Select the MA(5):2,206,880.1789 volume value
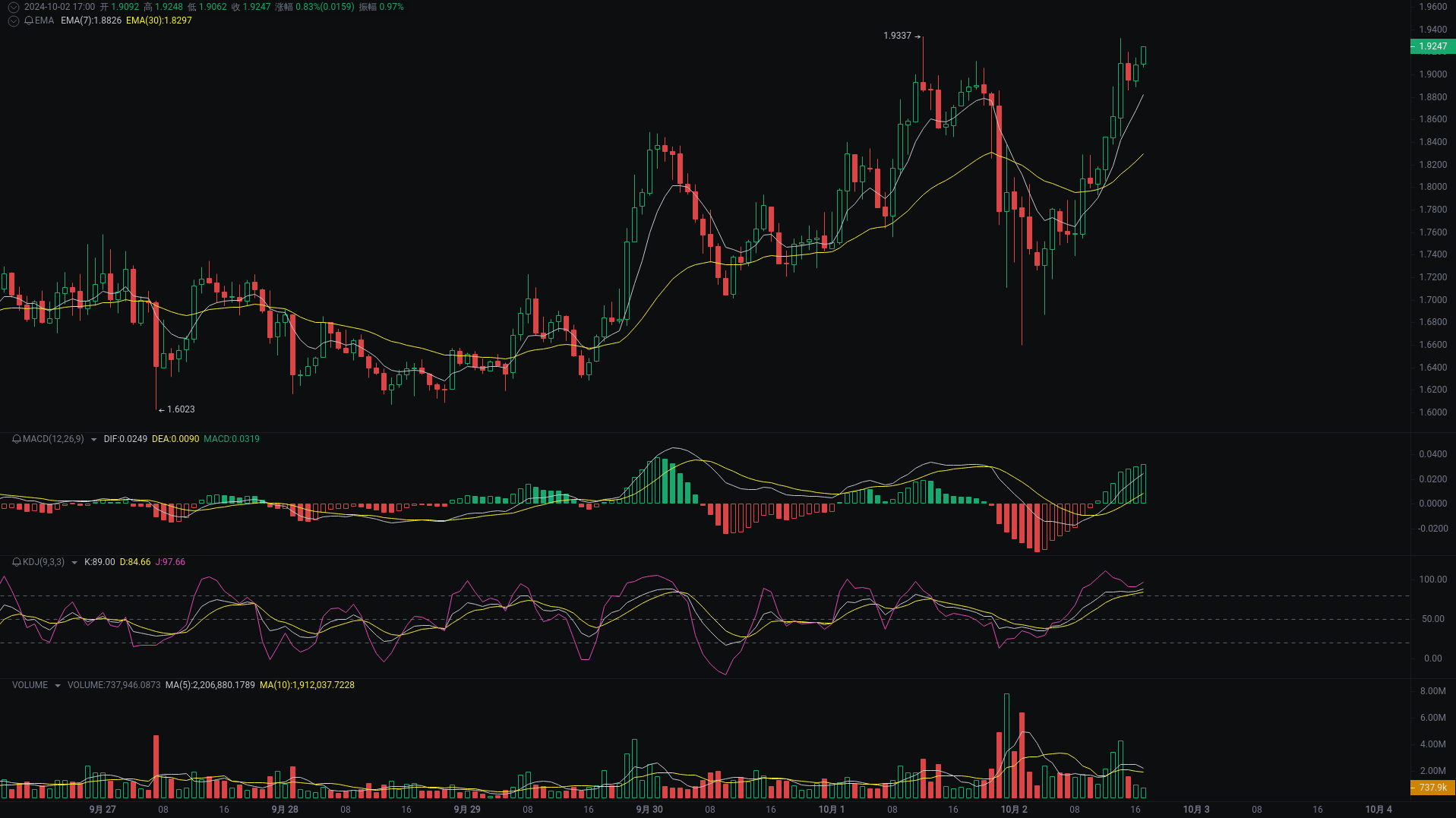Image resolution: width=1456 pixels, height=818 pixels. pyautogui.click(x=210, y=685)
